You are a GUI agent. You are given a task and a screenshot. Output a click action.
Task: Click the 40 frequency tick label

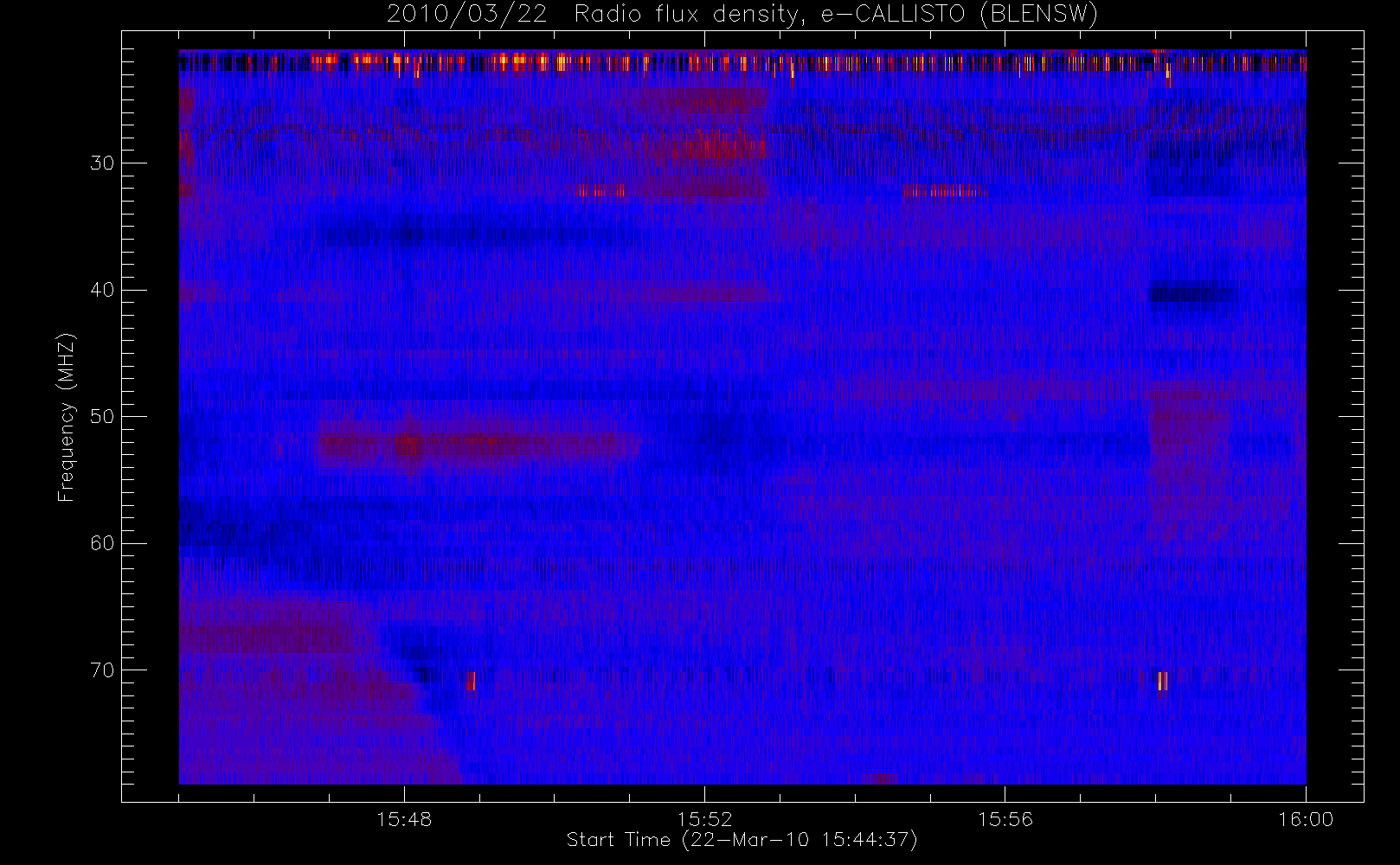102,290
